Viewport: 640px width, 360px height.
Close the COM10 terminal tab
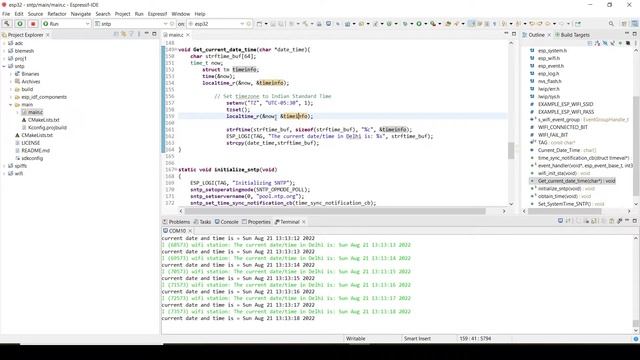tap(190, 231)
